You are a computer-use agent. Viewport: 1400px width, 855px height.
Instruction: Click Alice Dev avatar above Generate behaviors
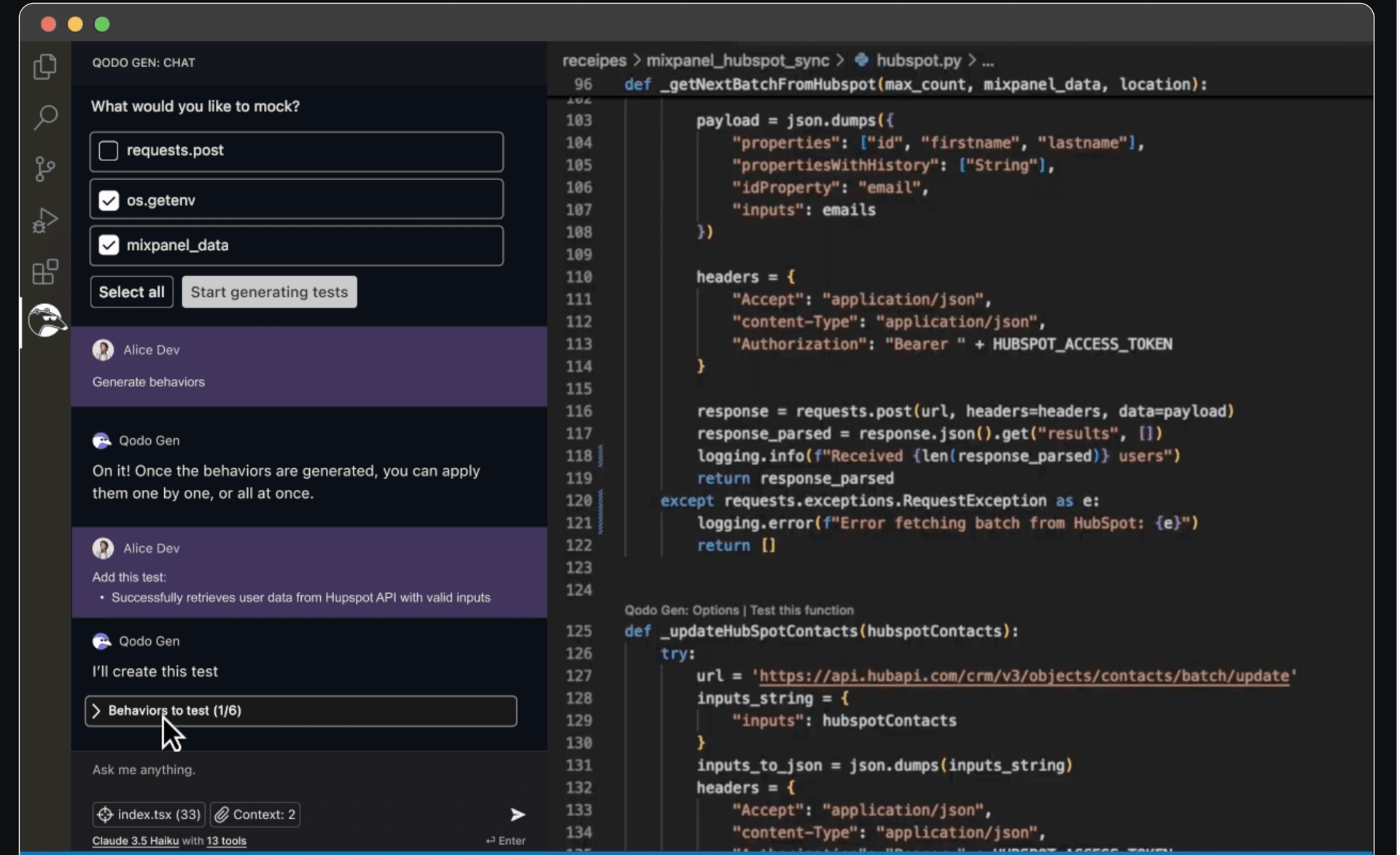103,350
